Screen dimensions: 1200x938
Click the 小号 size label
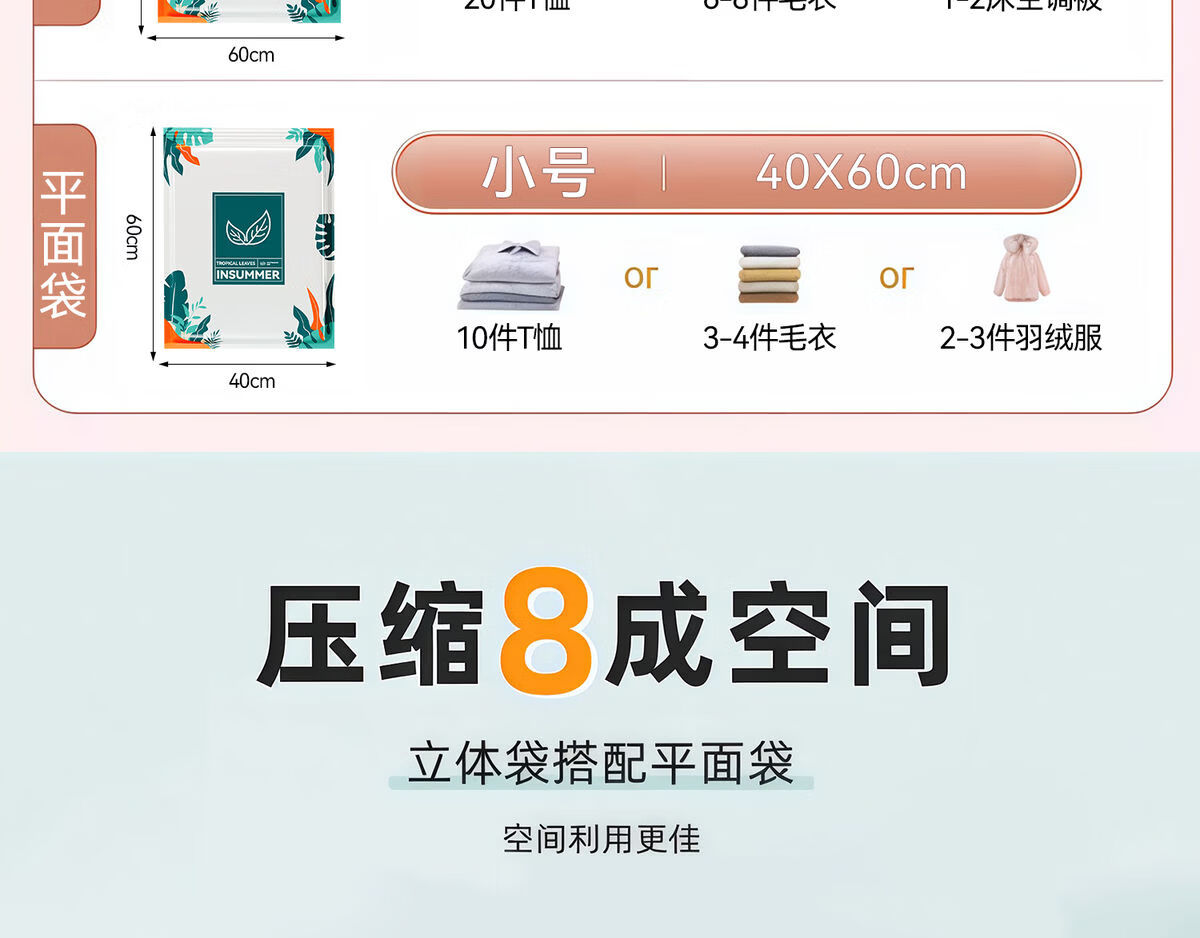(538, 173)
